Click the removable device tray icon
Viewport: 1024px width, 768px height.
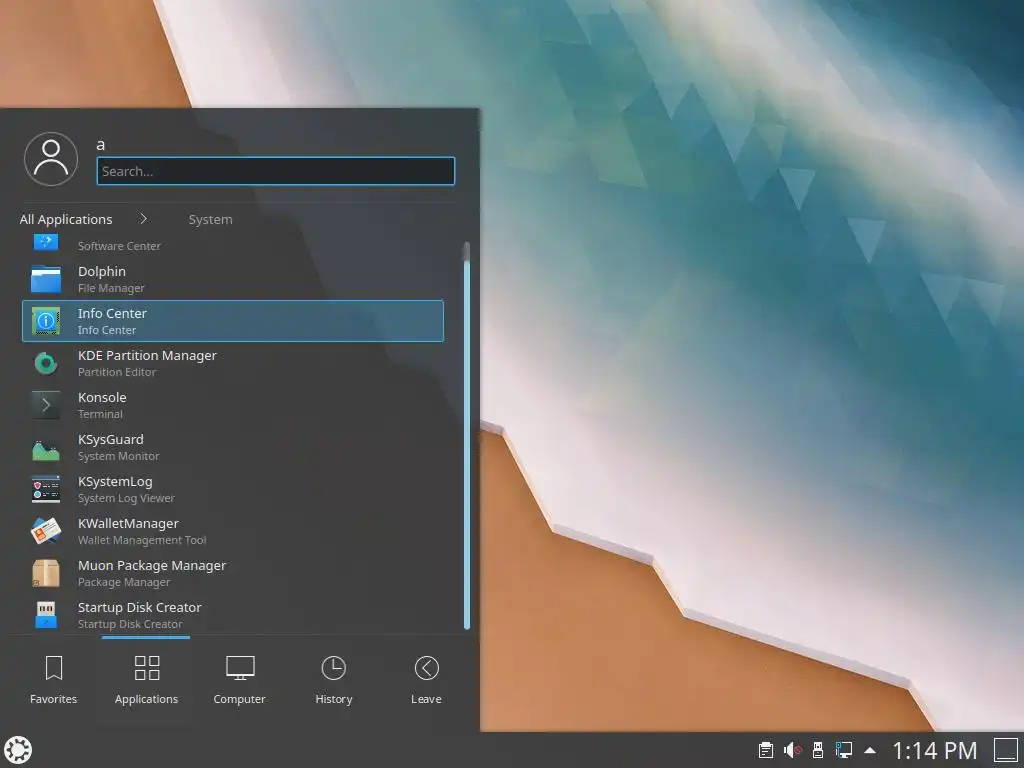[817, 750]
